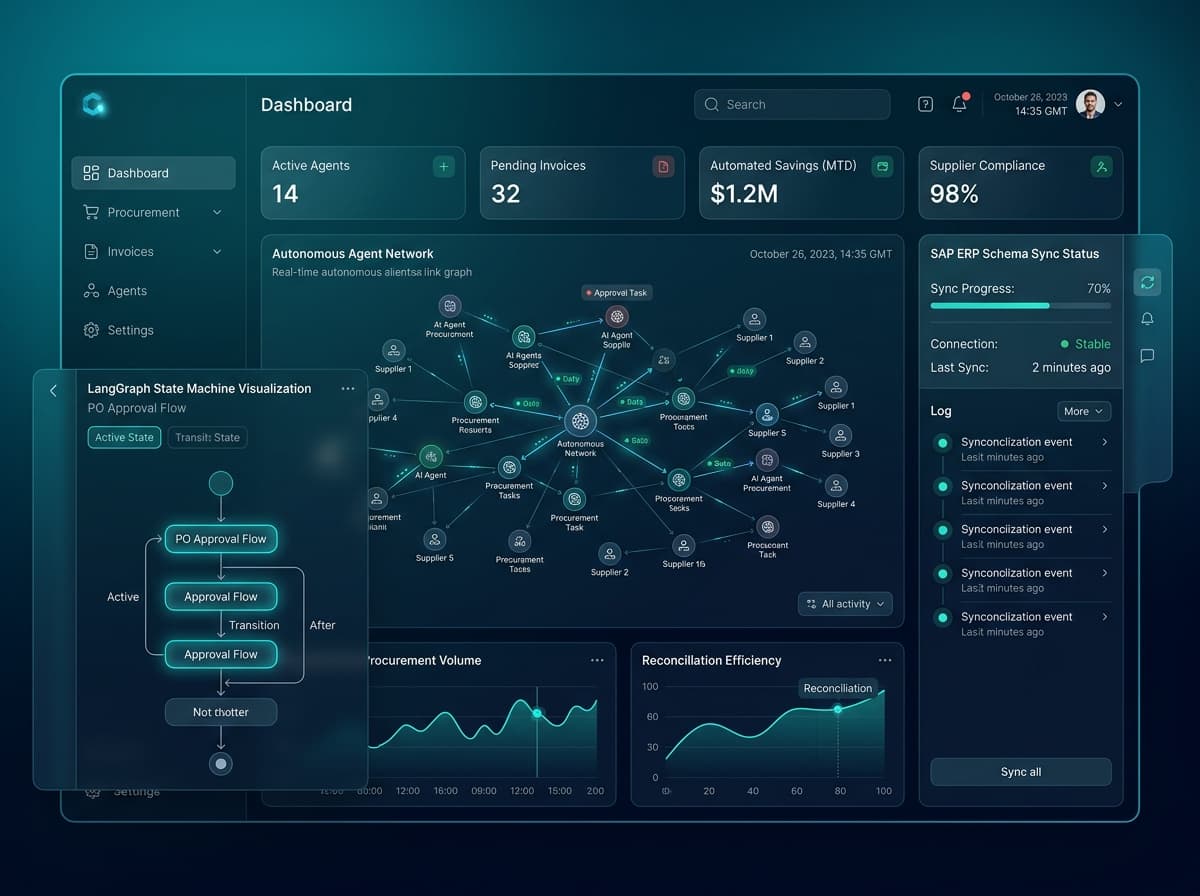This screenshot has height=896, width=1200.
Task: Click the 70% sync value
Action: click(1099, 289)
